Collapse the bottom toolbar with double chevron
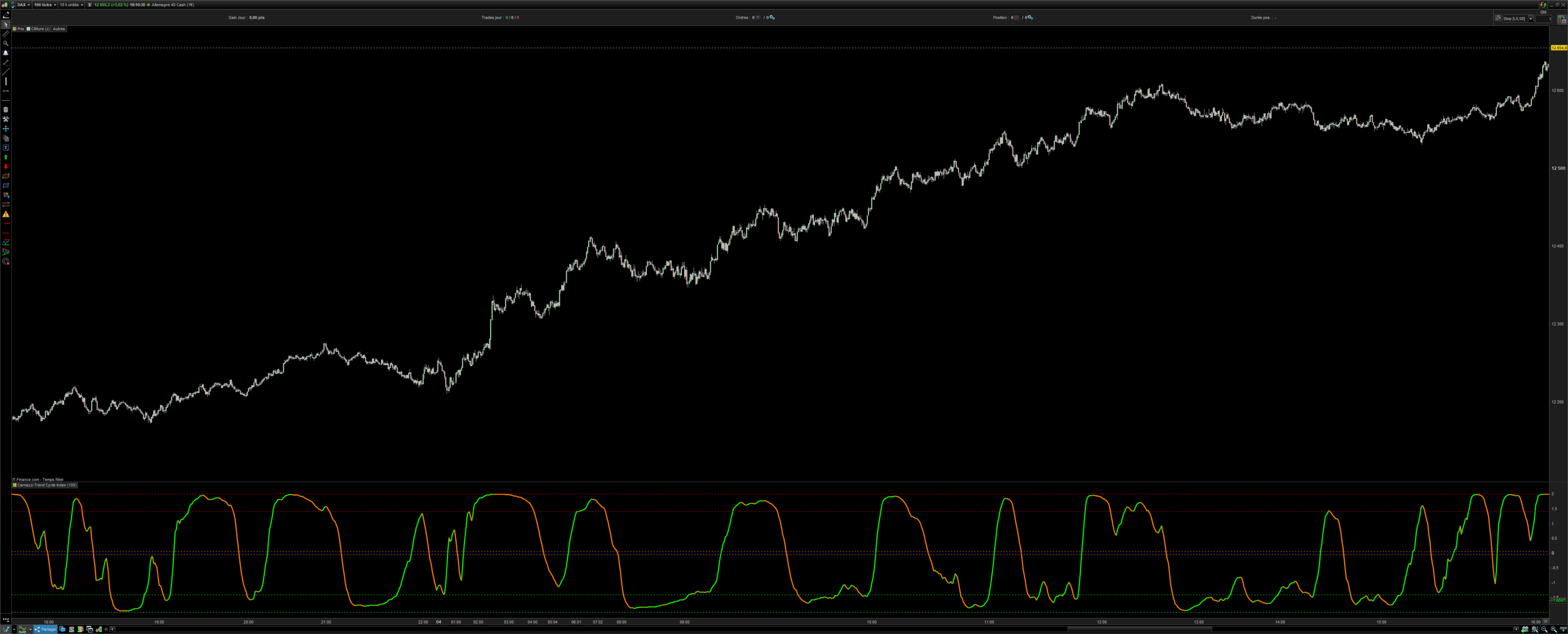 [x=106, y=629]
